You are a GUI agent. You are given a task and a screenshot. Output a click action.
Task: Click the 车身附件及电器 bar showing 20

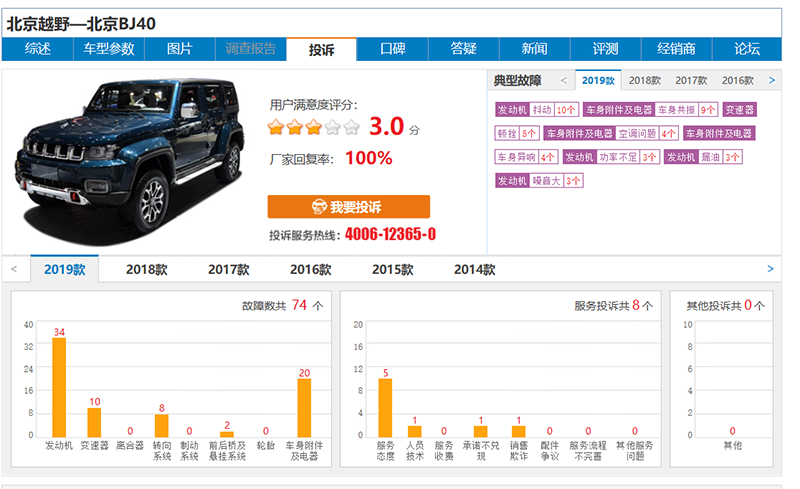click(304, 408)
